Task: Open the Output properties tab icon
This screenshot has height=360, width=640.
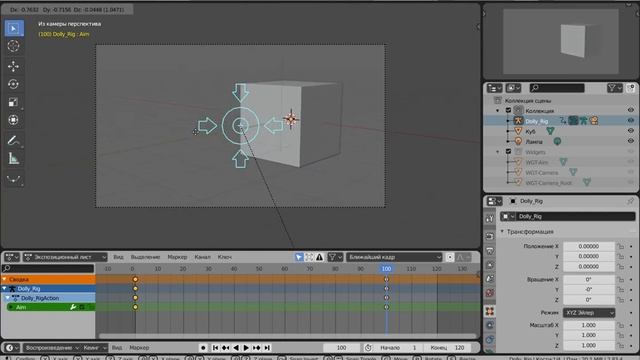Action: pos(490,251)
